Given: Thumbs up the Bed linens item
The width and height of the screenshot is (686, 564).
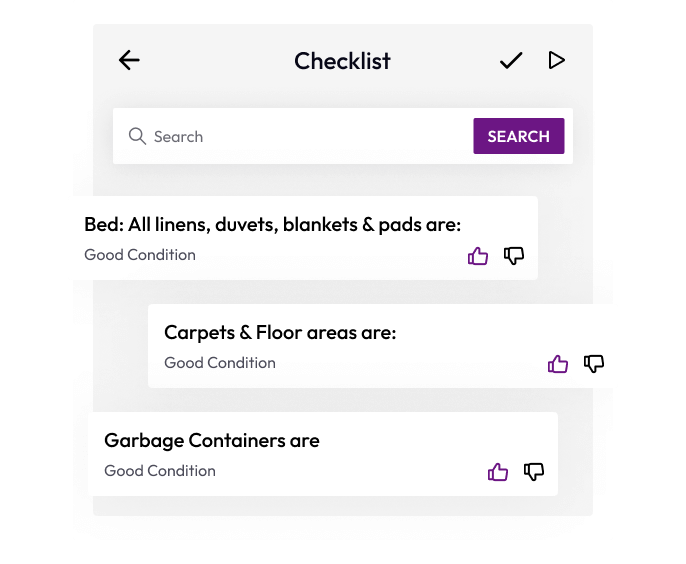Looking at the screenshot, I should [478, 256].
